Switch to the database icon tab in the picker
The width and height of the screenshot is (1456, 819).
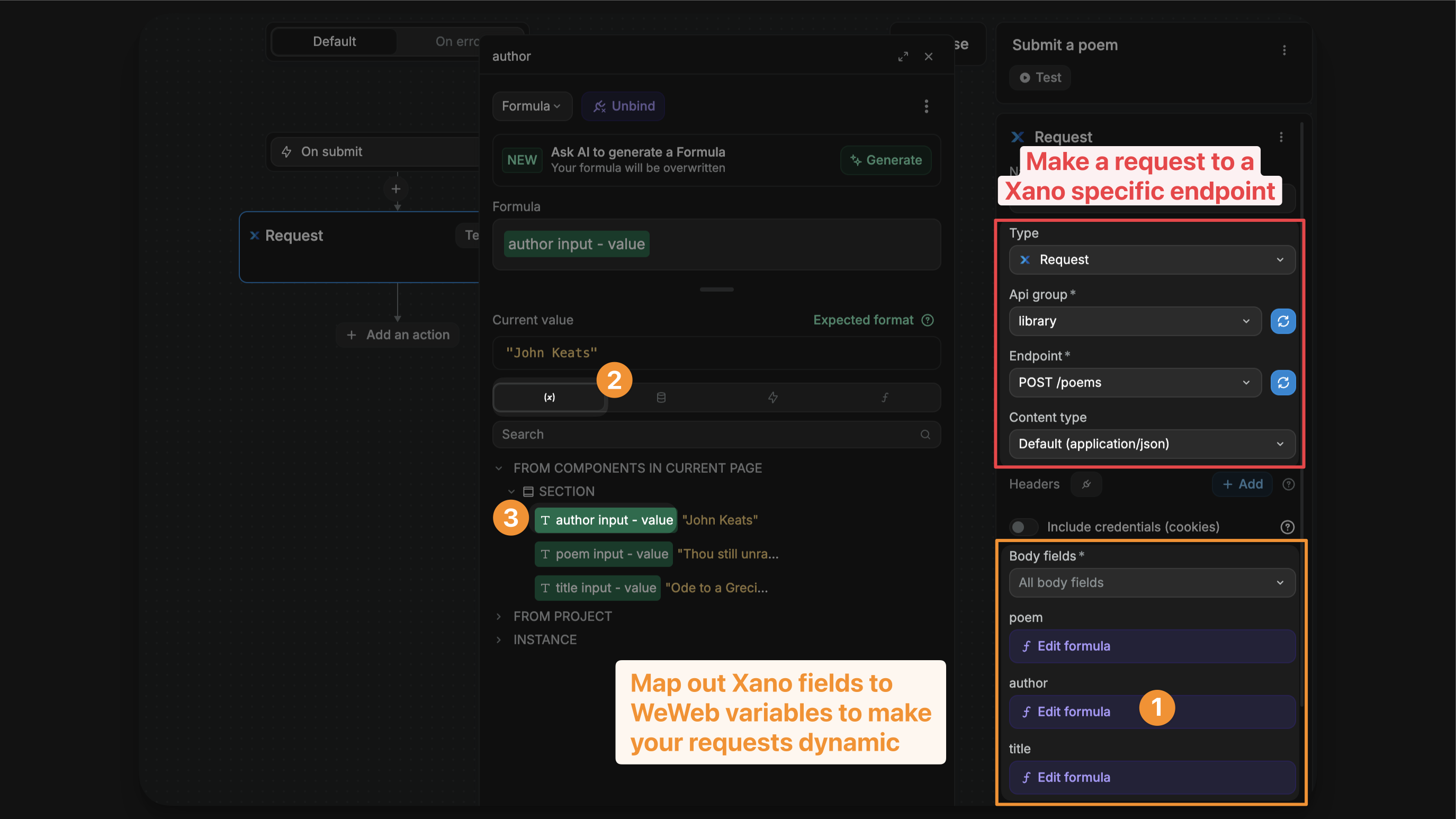click(661, 398)
